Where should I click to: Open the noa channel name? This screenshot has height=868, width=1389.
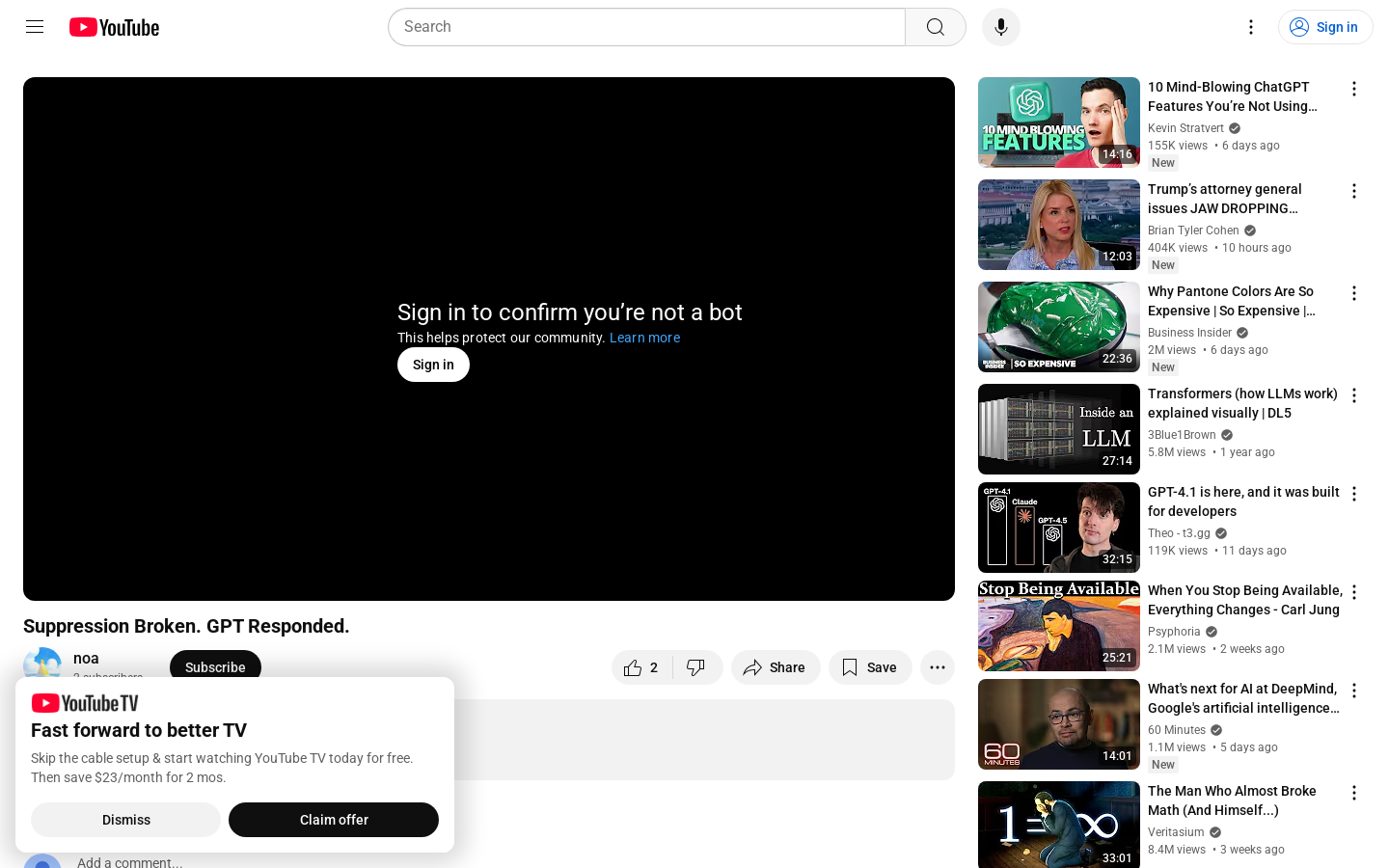[x=86, y=658]
